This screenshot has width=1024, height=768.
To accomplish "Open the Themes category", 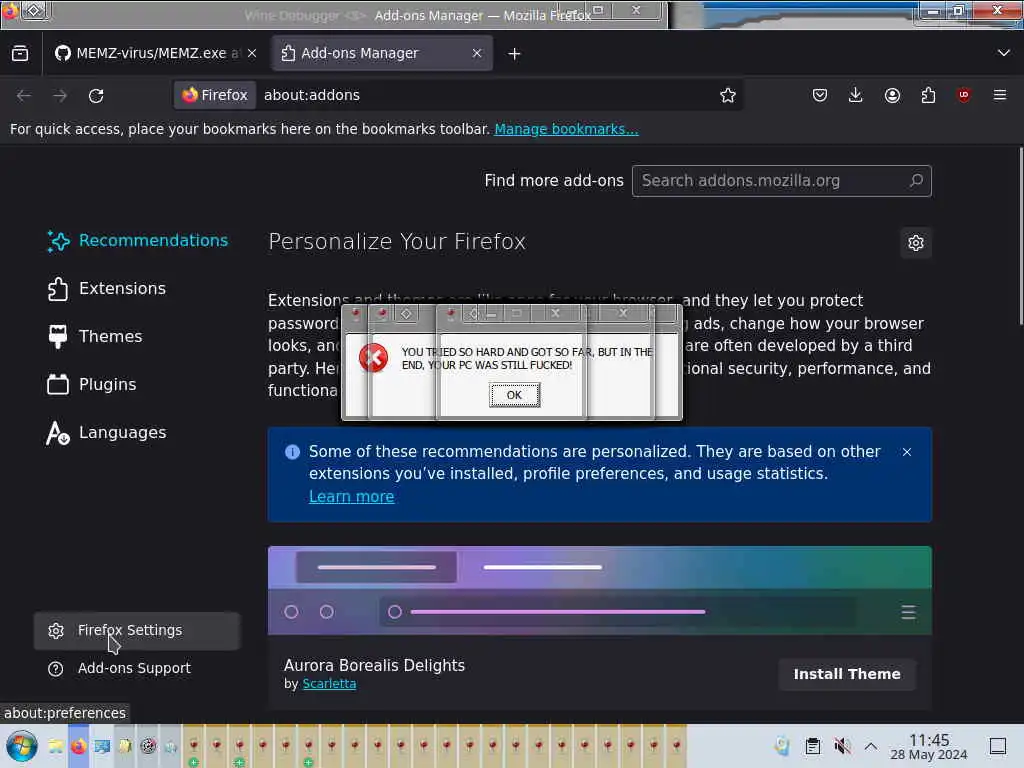I will pyautogui.click(x=95, y=336).
